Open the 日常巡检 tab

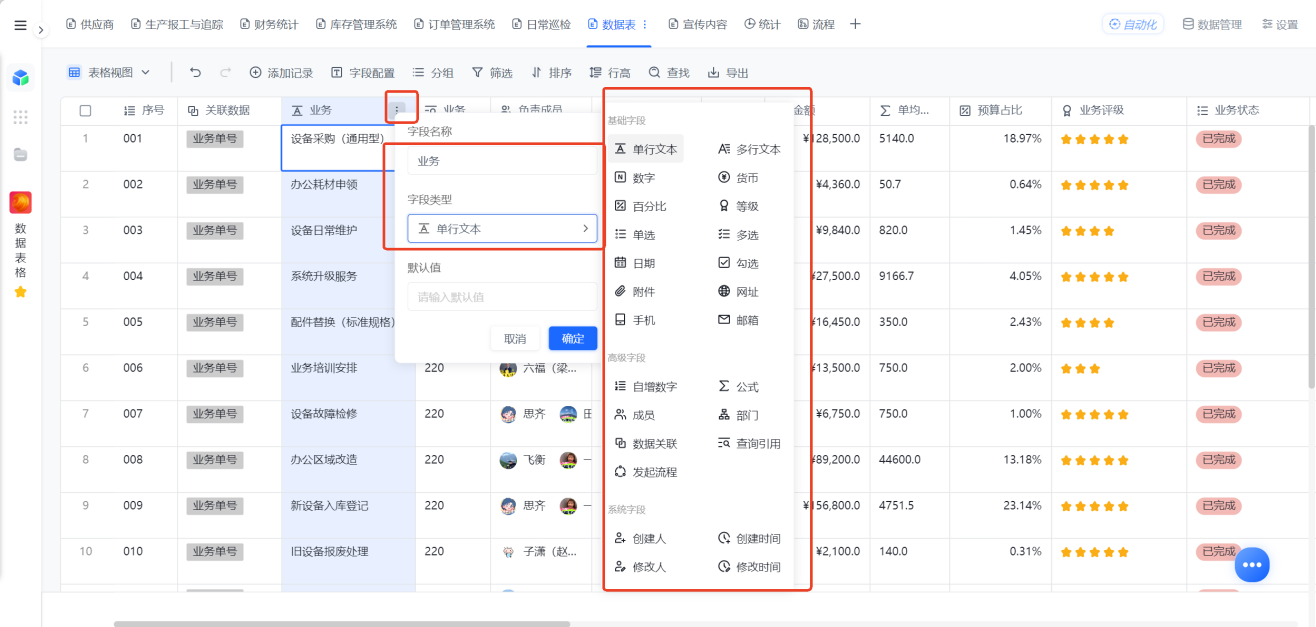541,24
